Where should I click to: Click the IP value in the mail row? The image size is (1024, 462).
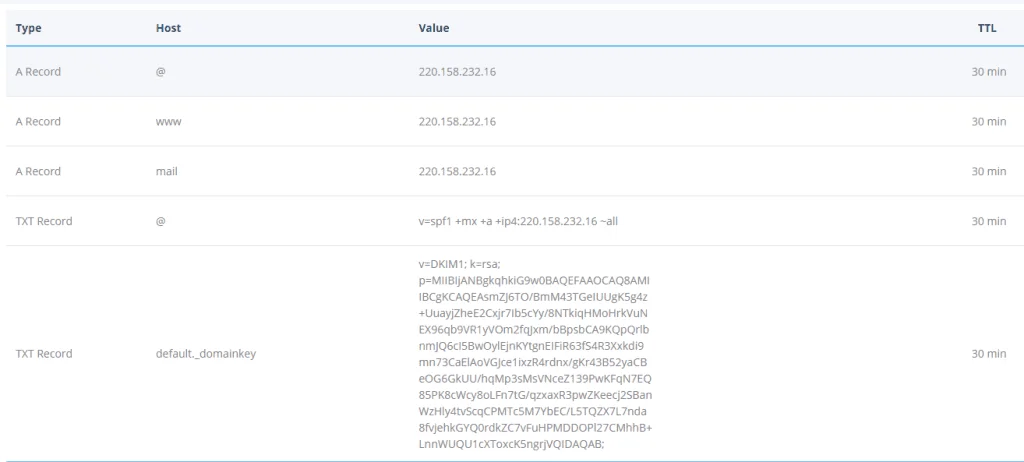457,171
